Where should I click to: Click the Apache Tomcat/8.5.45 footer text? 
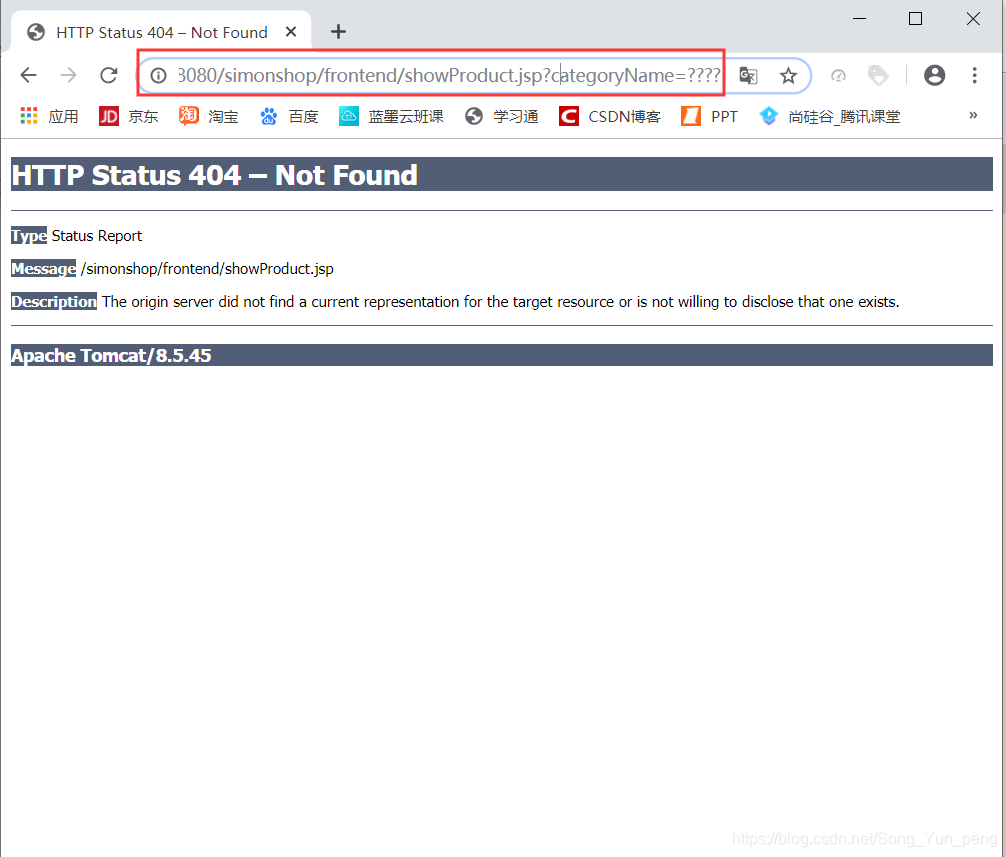(x=111, y=355)
